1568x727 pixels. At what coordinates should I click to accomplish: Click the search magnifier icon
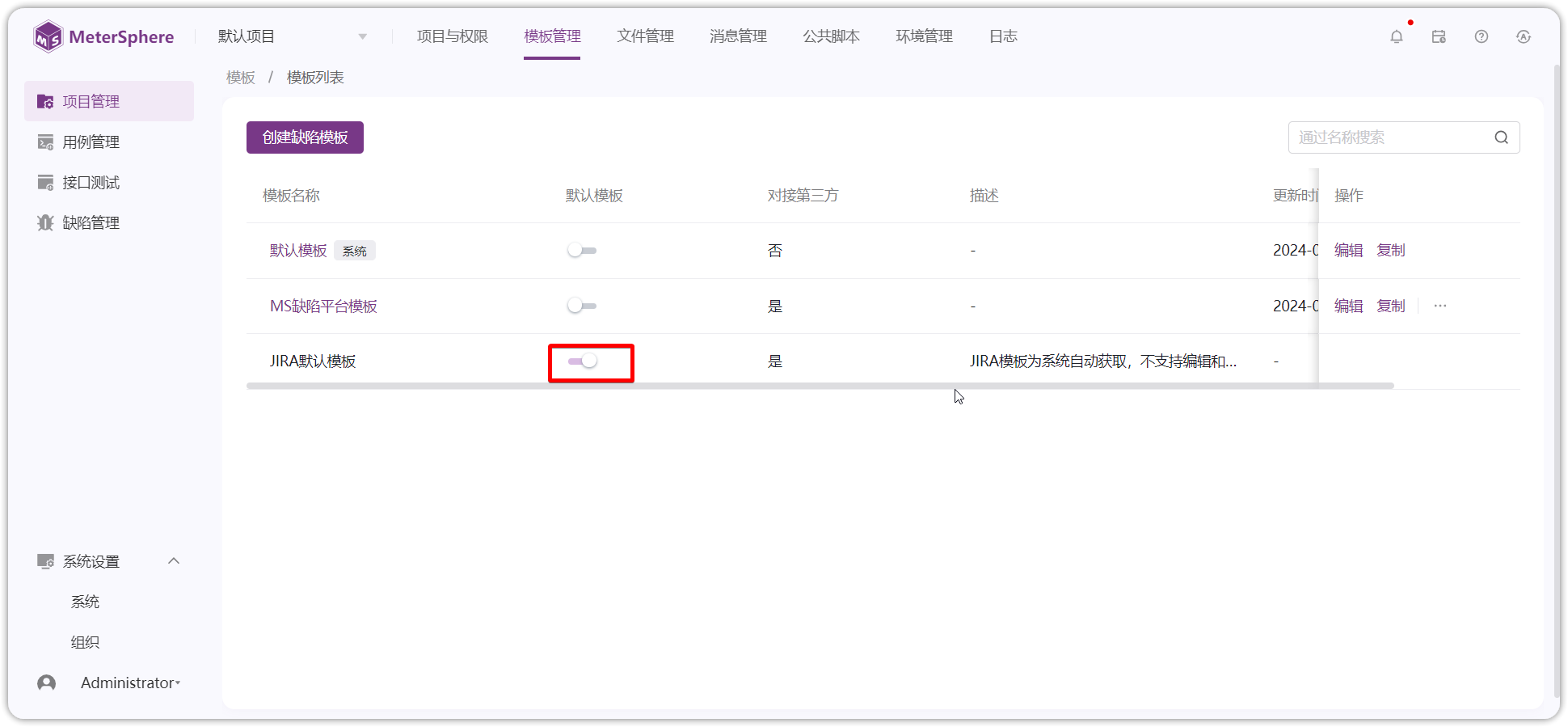pos(1501,137)
